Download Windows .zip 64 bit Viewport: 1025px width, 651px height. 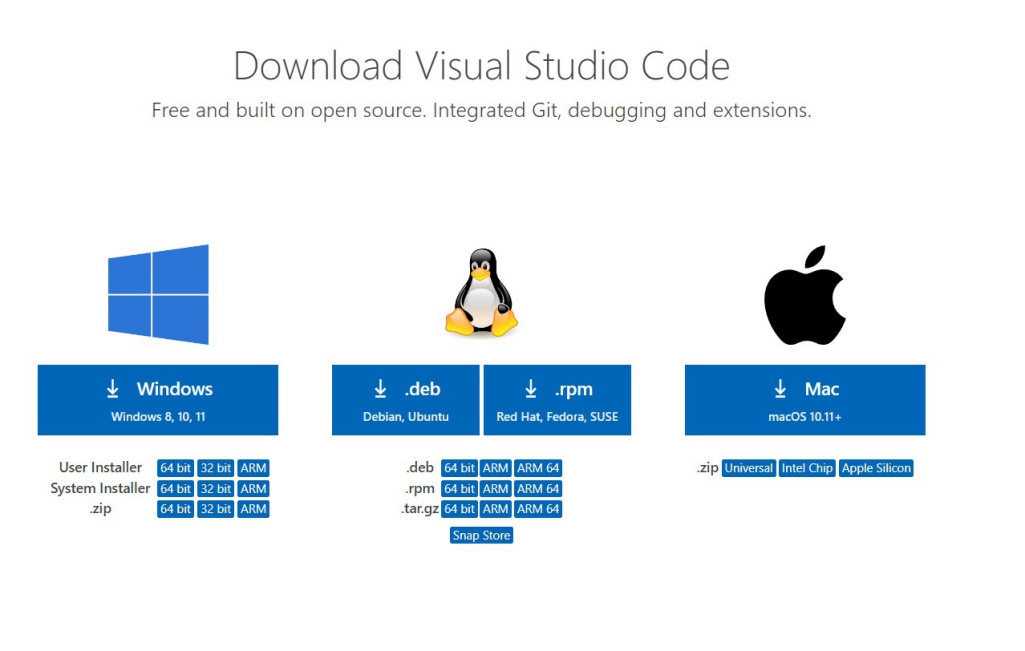[175, 509]
